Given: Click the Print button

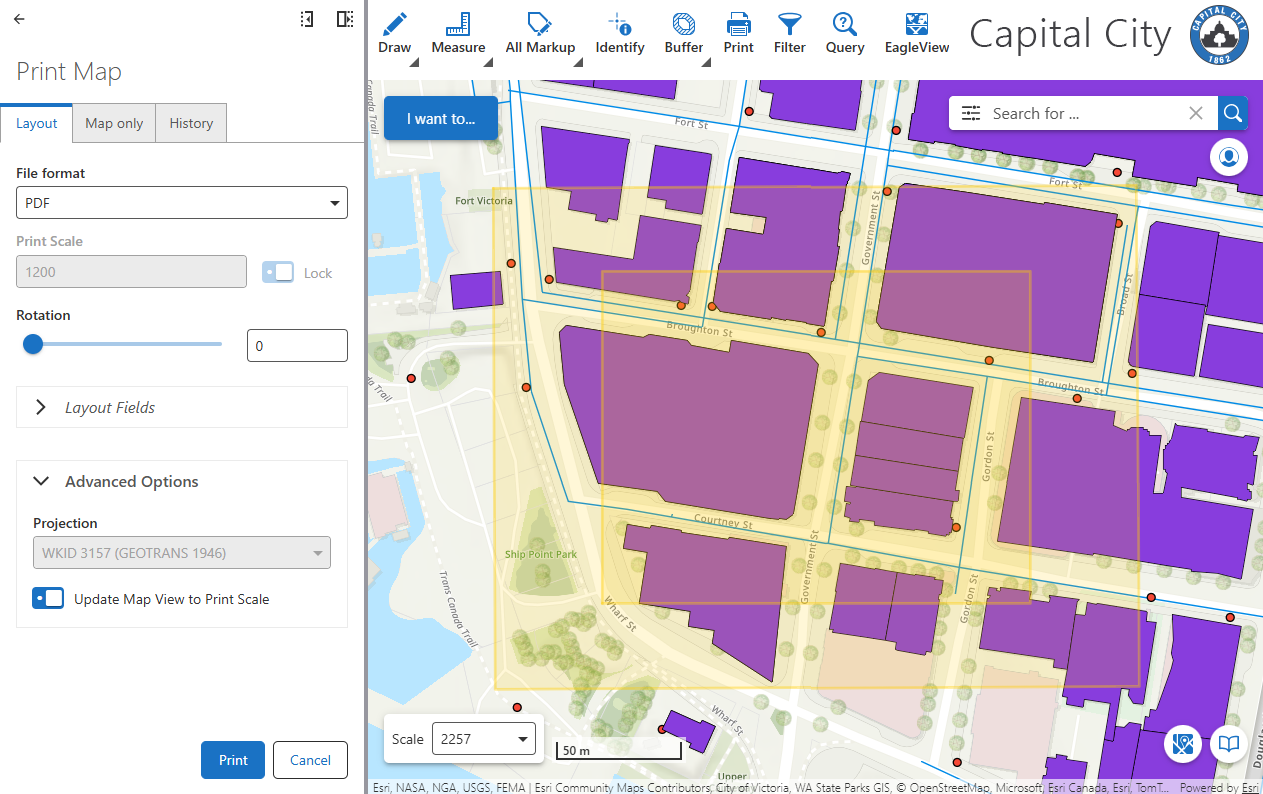Looking at the screenshot, I should tap(232, 760).
